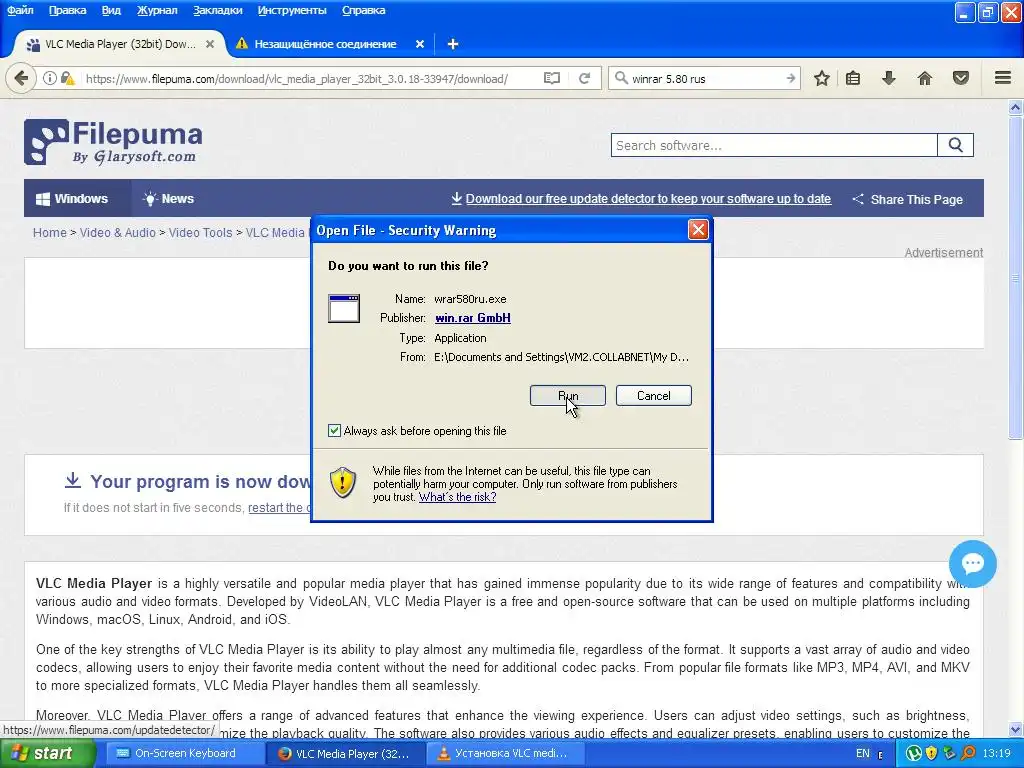1024x768 pixels.
Task: Show bookmarks list icon in toolbar
Action: [853, 79]
